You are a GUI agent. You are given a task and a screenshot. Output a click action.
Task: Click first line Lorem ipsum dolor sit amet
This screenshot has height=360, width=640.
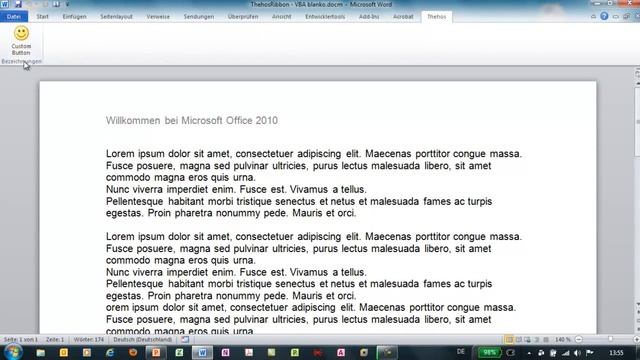click(314, 154)
